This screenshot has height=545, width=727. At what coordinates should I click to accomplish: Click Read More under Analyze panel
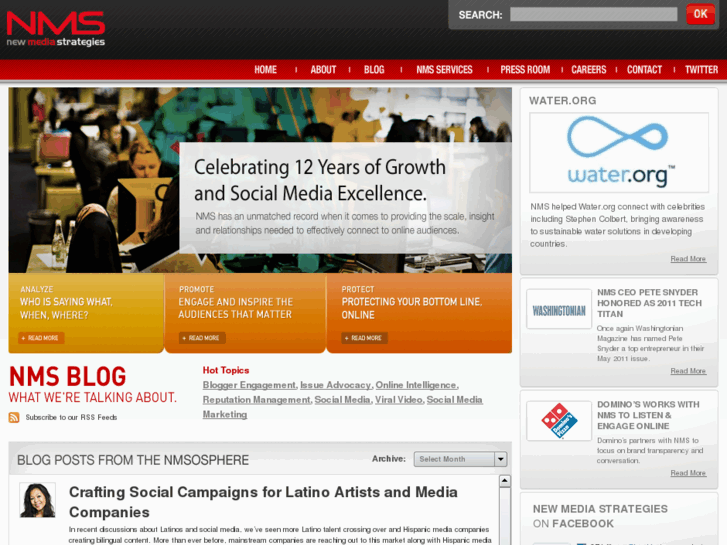pos(41,338)
